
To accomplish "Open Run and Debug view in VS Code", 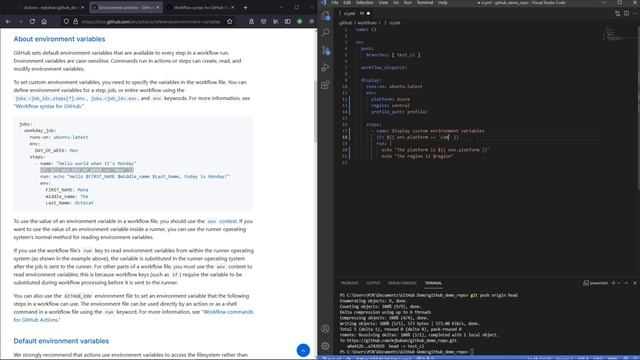I will click(x=326, y=67).
